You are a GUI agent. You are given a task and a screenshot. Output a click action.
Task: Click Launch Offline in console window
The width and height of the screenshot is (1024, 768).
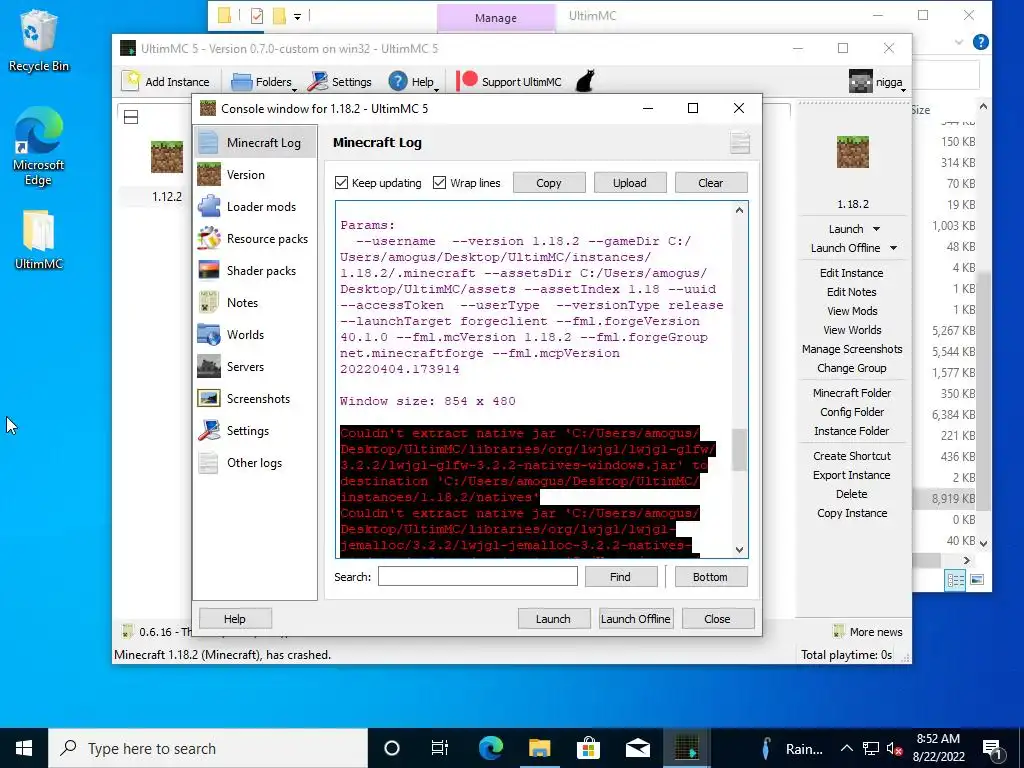[635, 618]
